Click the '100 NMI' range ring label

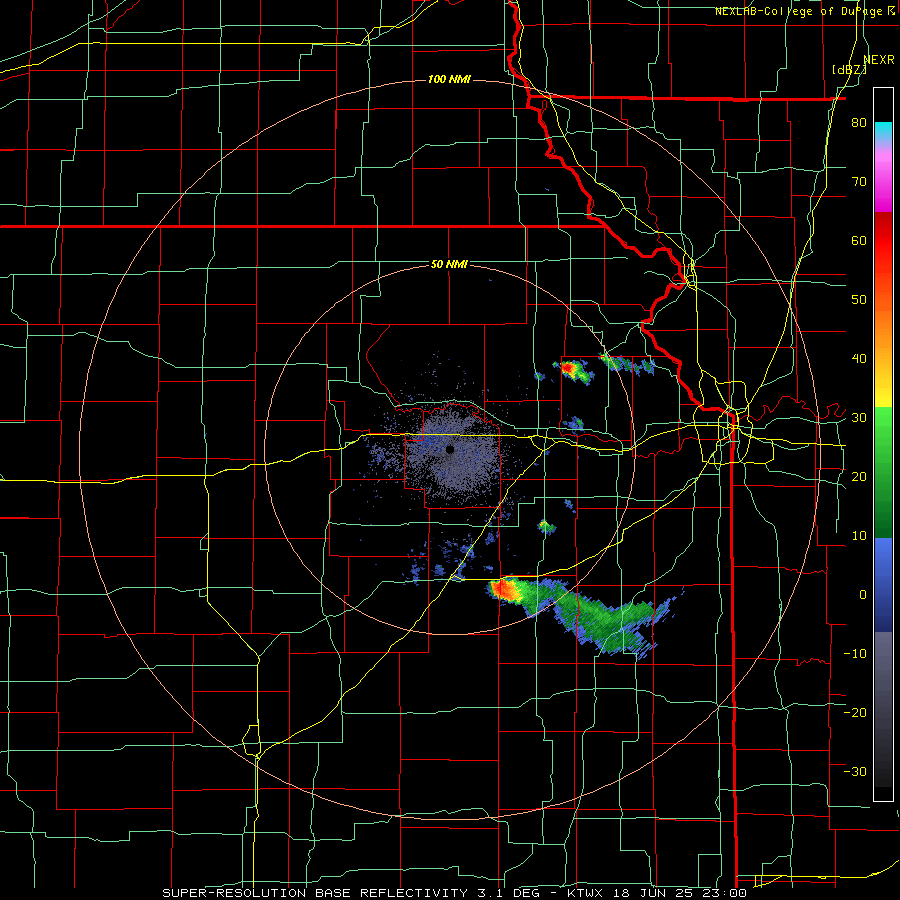pyautogui.click(x=449, y=79)
